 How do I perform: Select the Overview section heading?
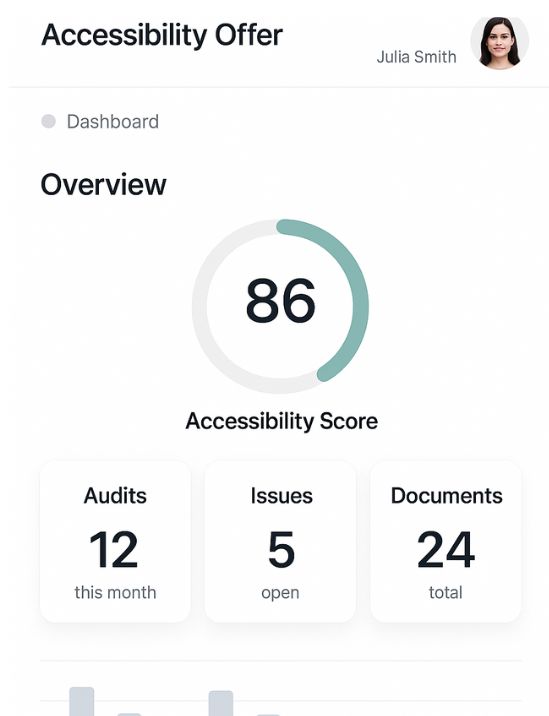(x=104, y=184)
